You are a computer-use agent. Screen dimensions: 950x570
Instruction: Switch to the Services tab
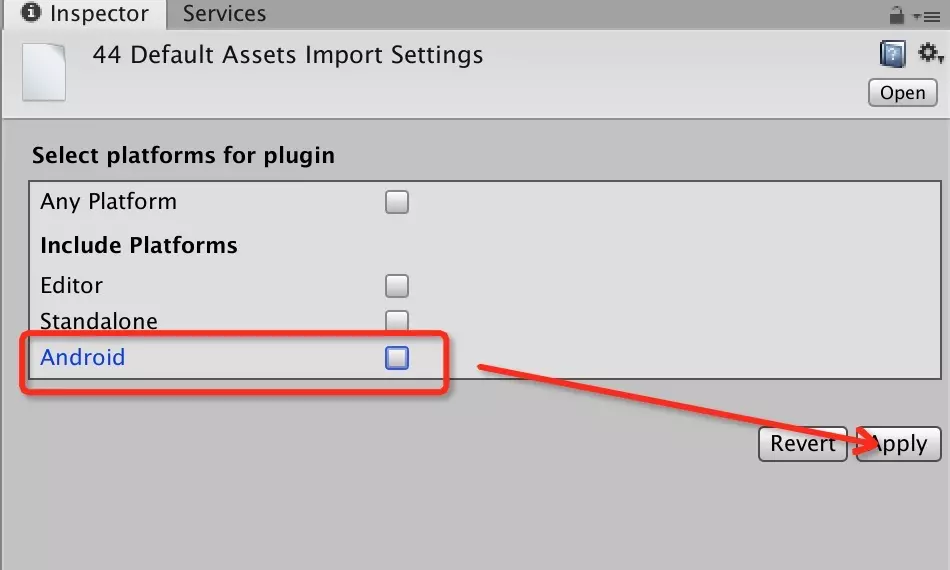[x=224, y=14]
